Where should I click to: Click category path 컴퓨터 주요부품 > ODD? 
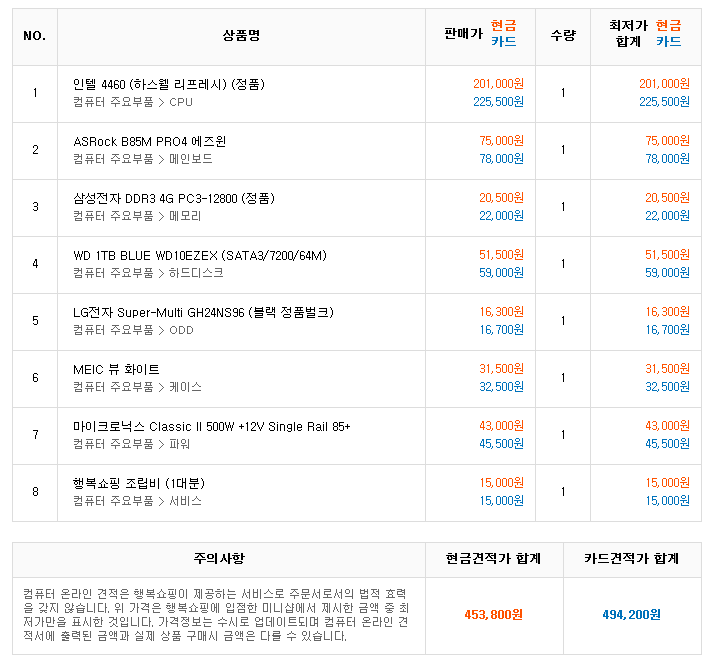133,330
